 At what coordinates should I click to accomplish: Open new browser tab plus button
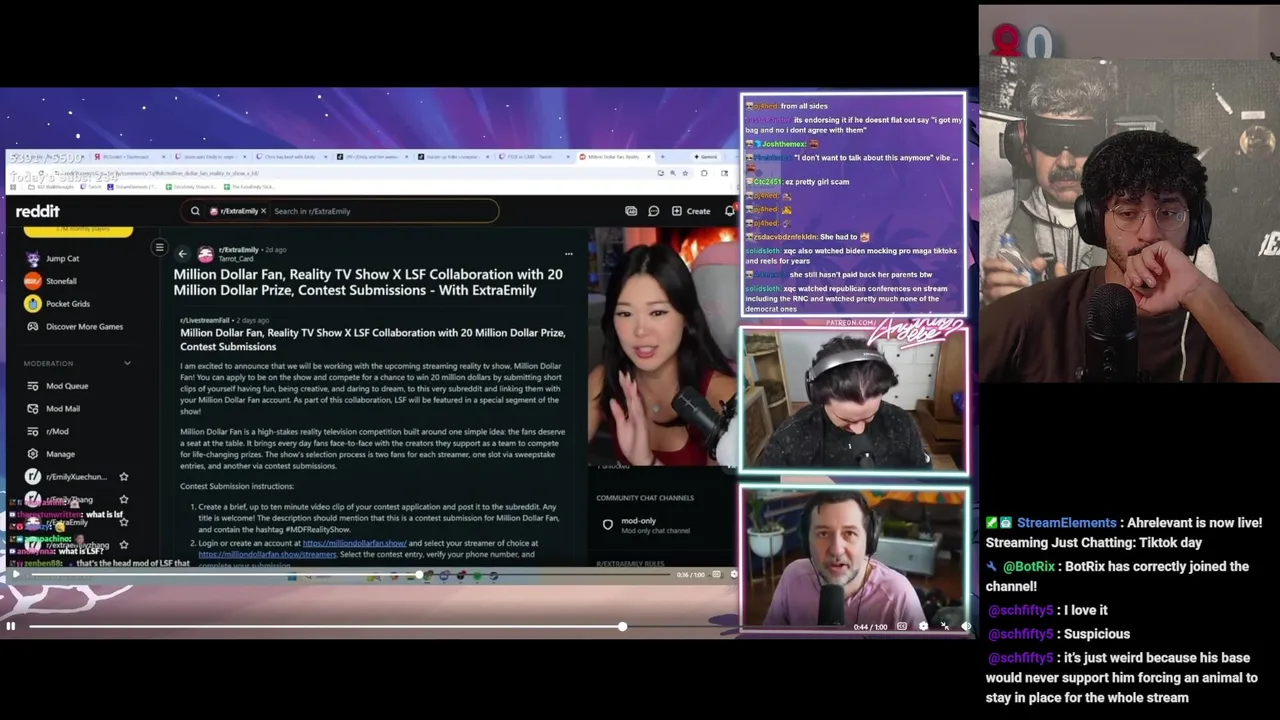[662, 157]
